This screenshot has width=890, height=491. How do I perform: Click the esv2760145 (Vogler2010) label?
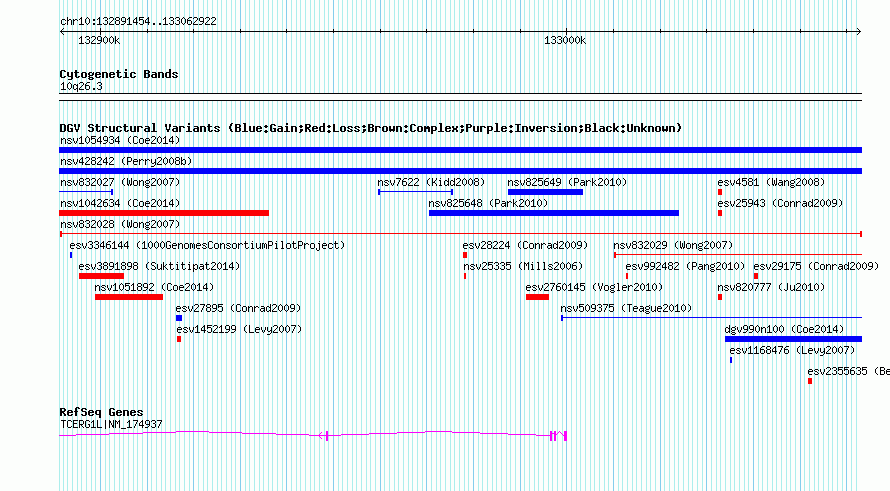tap(594, 287)
